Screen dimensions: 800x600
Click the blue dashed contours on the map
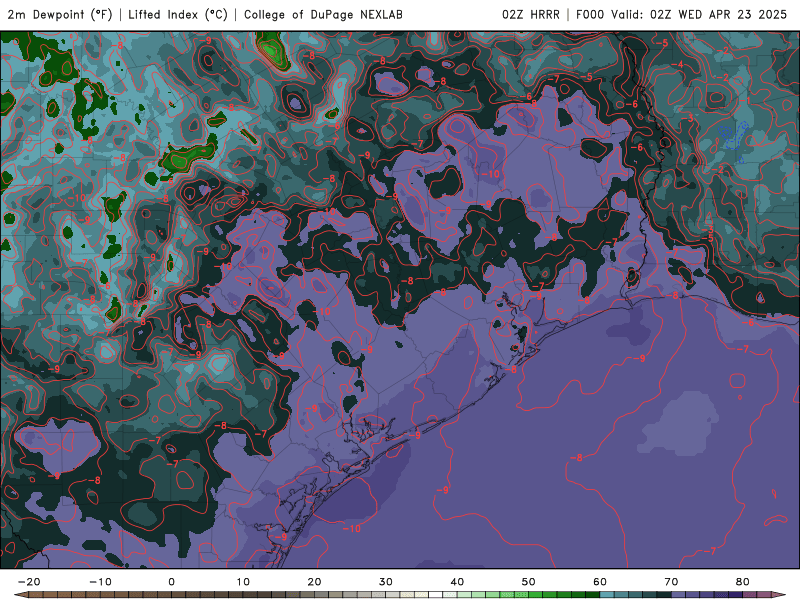coord(735,140)
